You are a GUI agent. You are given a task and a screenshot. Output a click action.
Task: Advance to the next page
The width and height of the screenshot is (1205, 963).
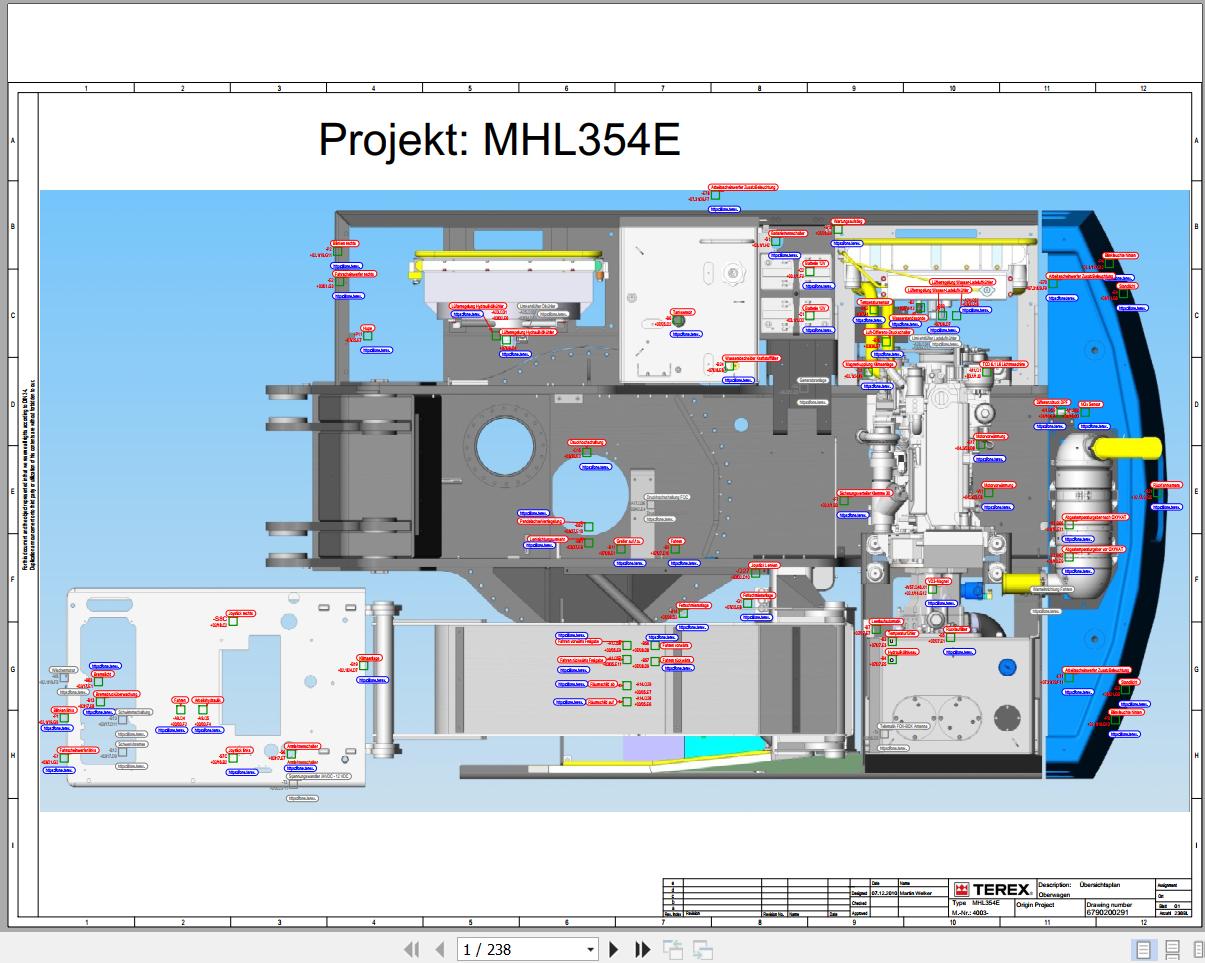[x=614, y=949]
